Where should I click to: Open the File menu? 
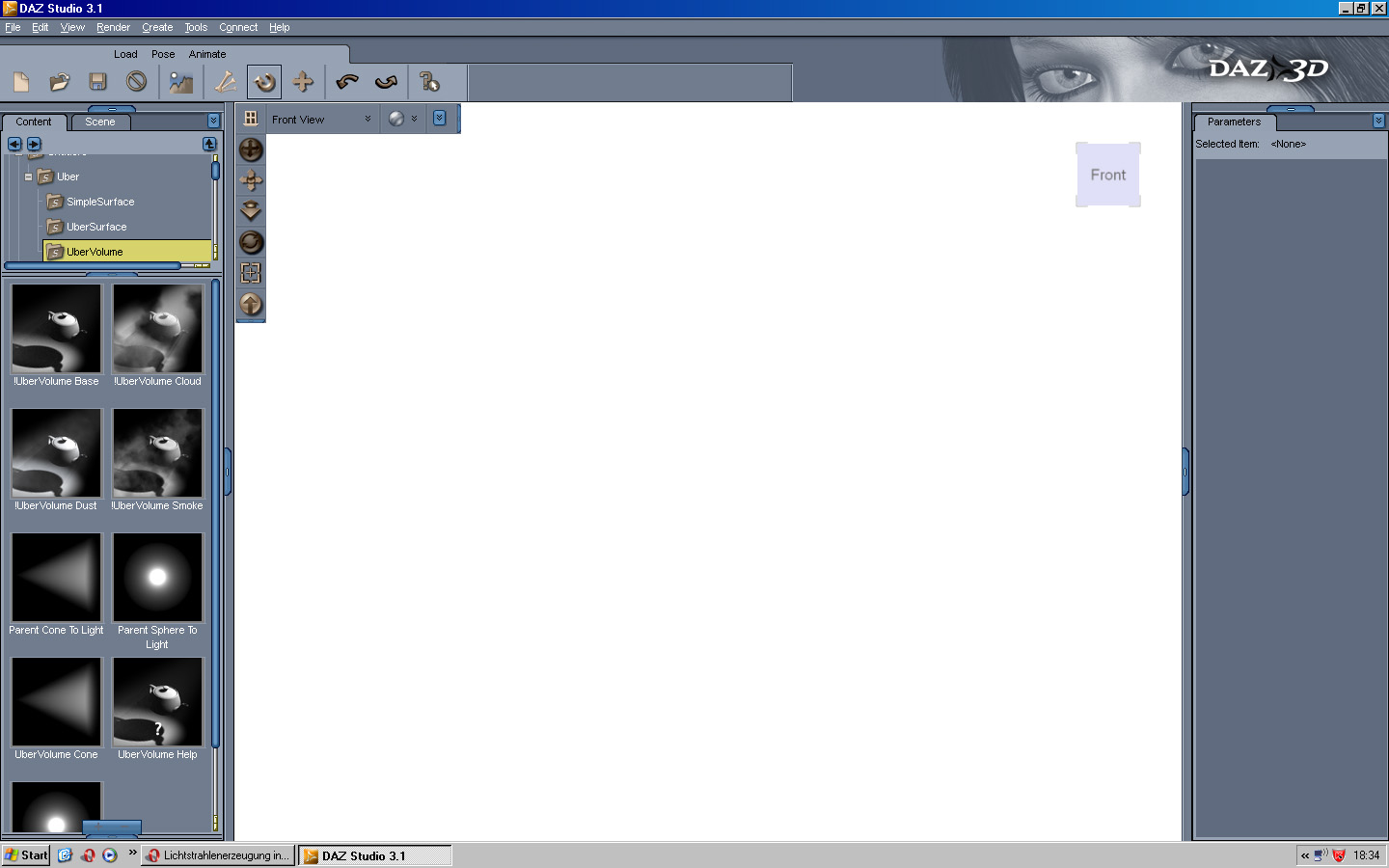pos(13,27)
